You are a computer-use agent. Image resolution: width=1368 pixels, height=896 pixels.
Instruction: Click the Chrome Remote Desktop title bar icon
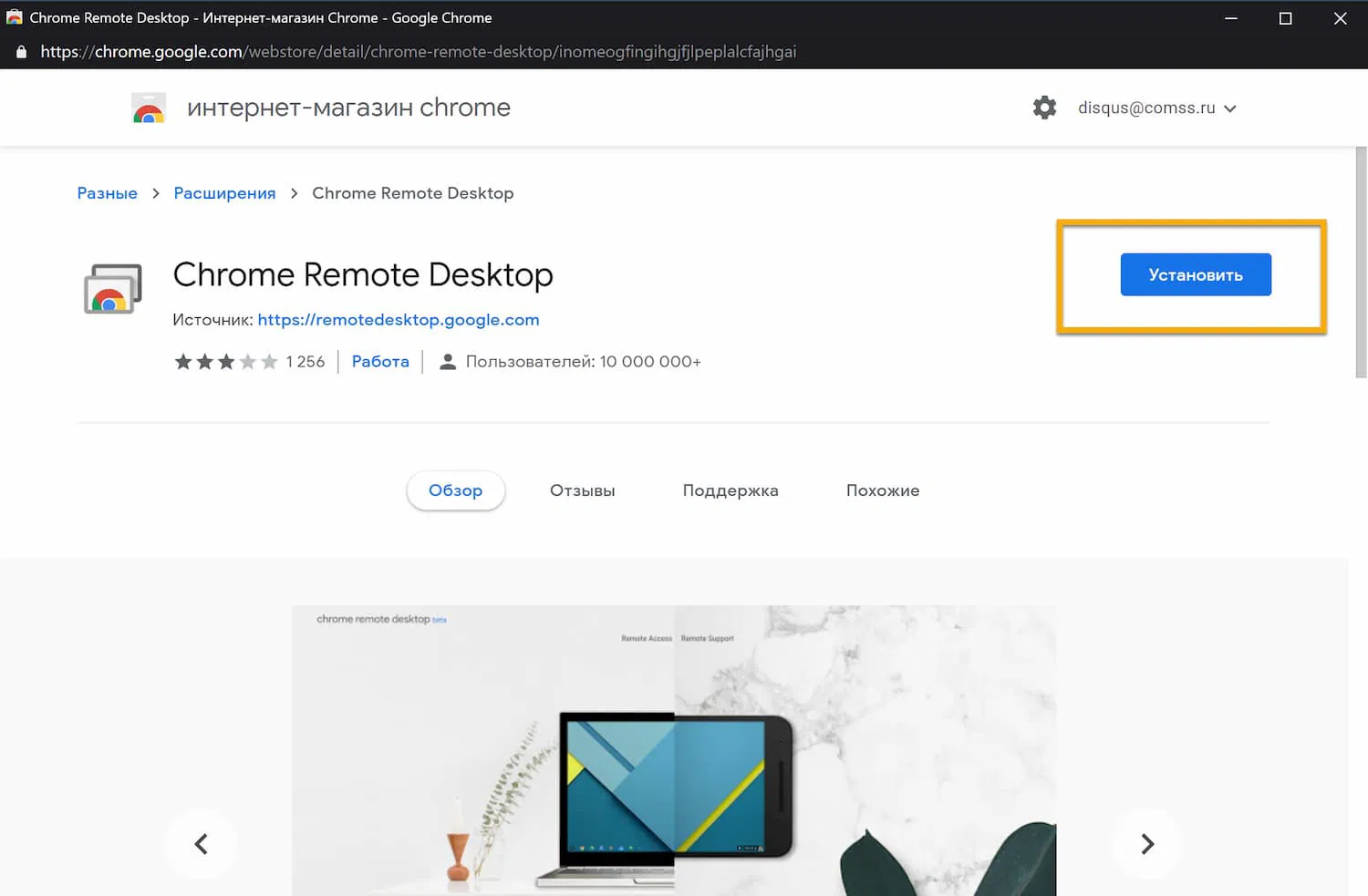tap(13, 17)
